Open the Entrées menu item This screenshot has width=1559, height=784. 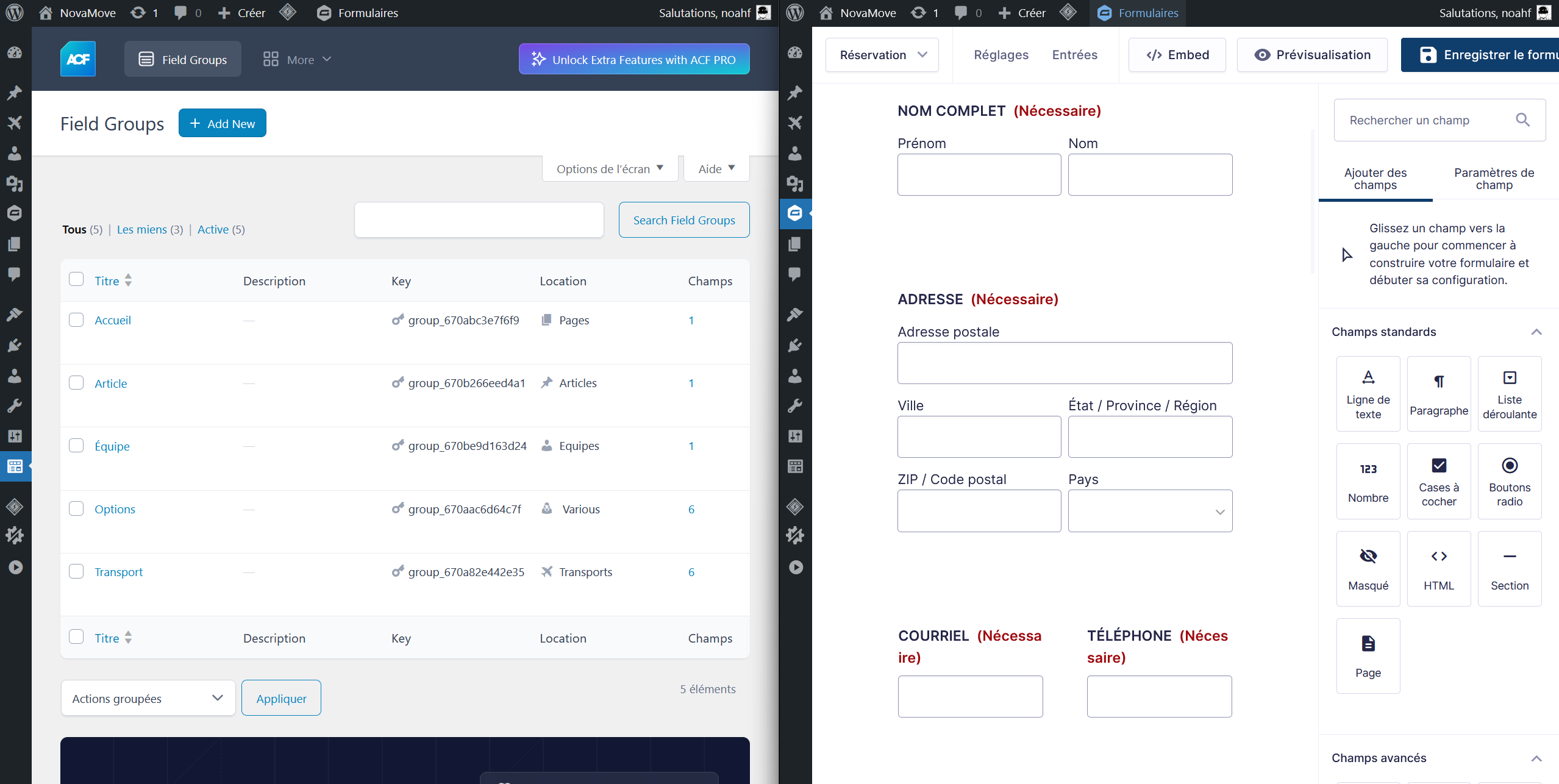[x=1074, y=55]
